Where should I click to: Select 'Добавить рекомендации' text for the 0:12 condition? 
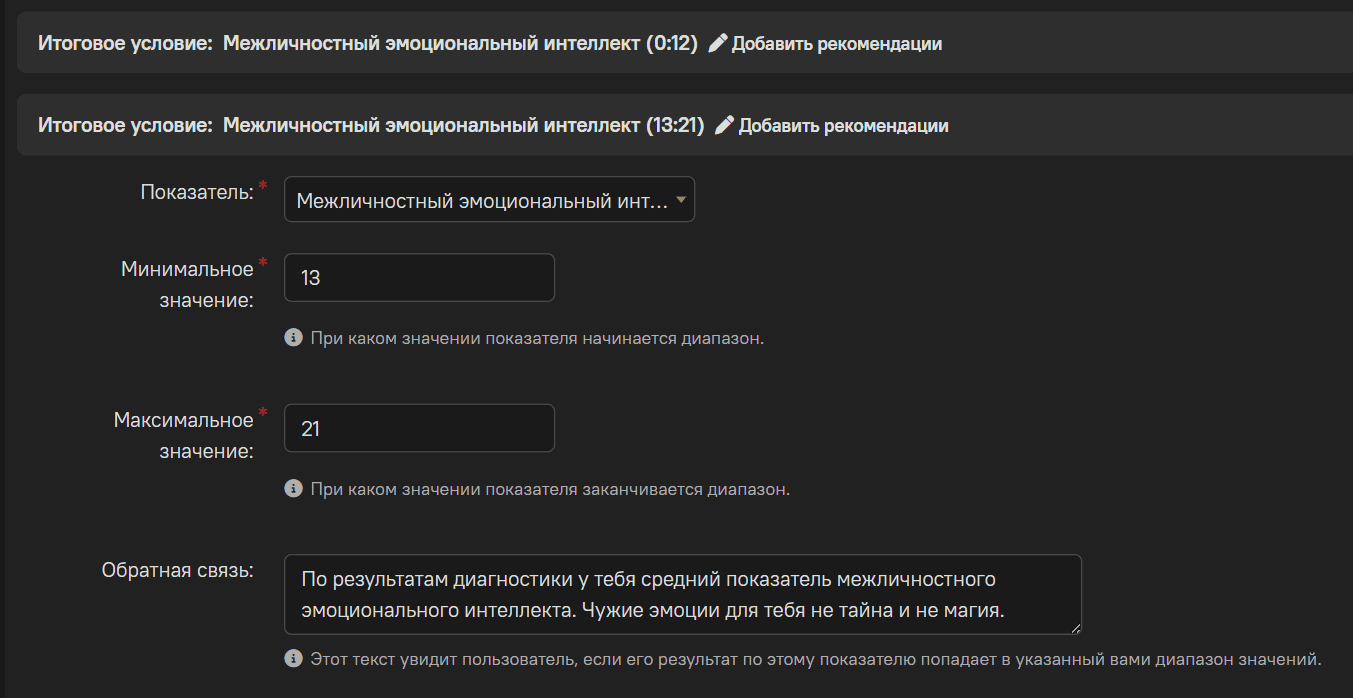837,44
